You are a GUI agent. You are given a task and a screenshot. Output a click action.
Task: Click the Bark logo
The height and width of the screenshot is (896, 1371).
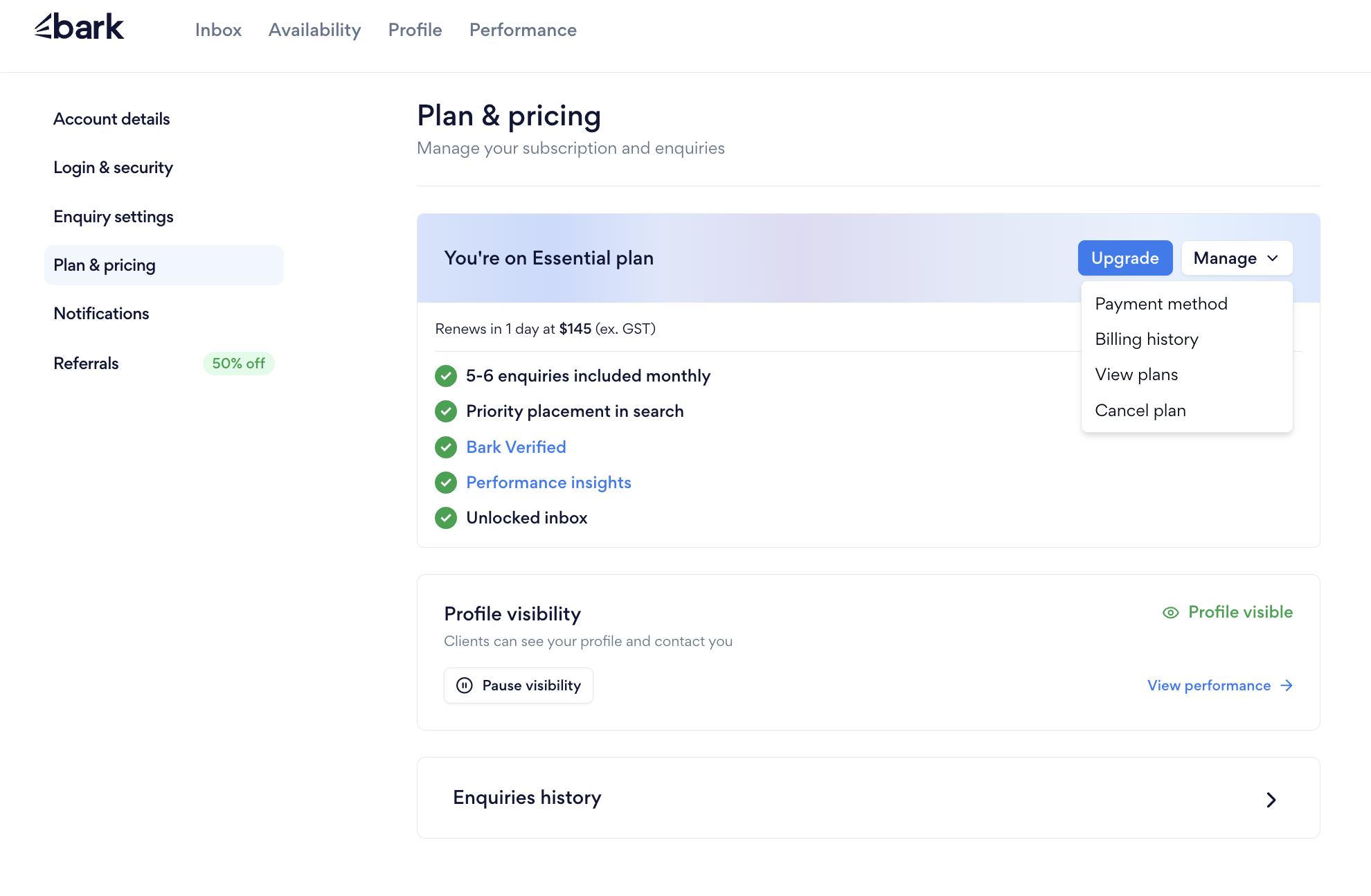pos(79,27)
